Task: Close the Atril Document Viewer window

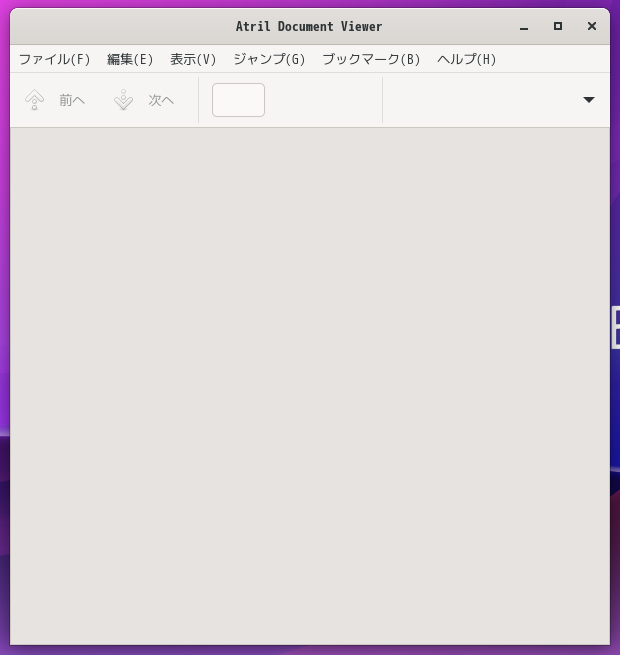Action: pyautogui.click(x=592, y=26)
